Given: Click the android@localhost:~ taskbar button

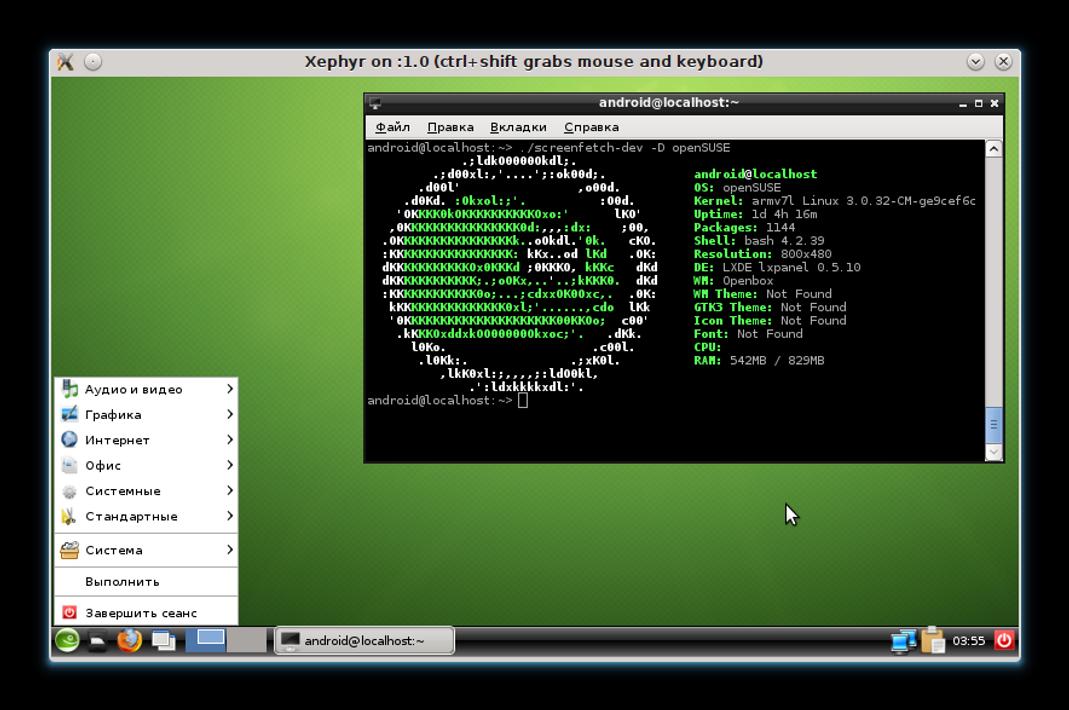Looking at the screenshot, I should [365, 641].
